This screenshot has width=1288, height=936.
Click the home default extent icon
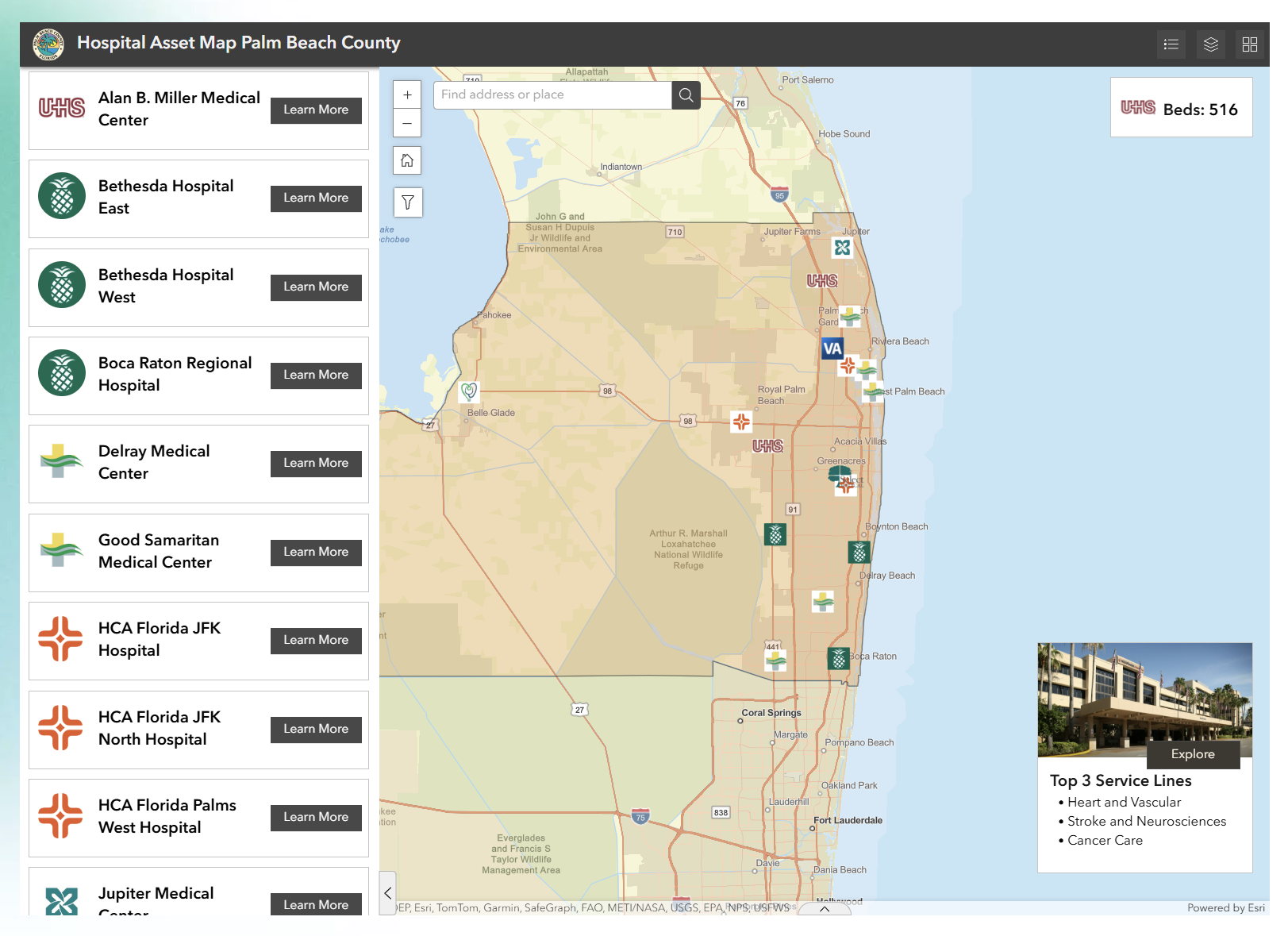[x=407, y=160]
